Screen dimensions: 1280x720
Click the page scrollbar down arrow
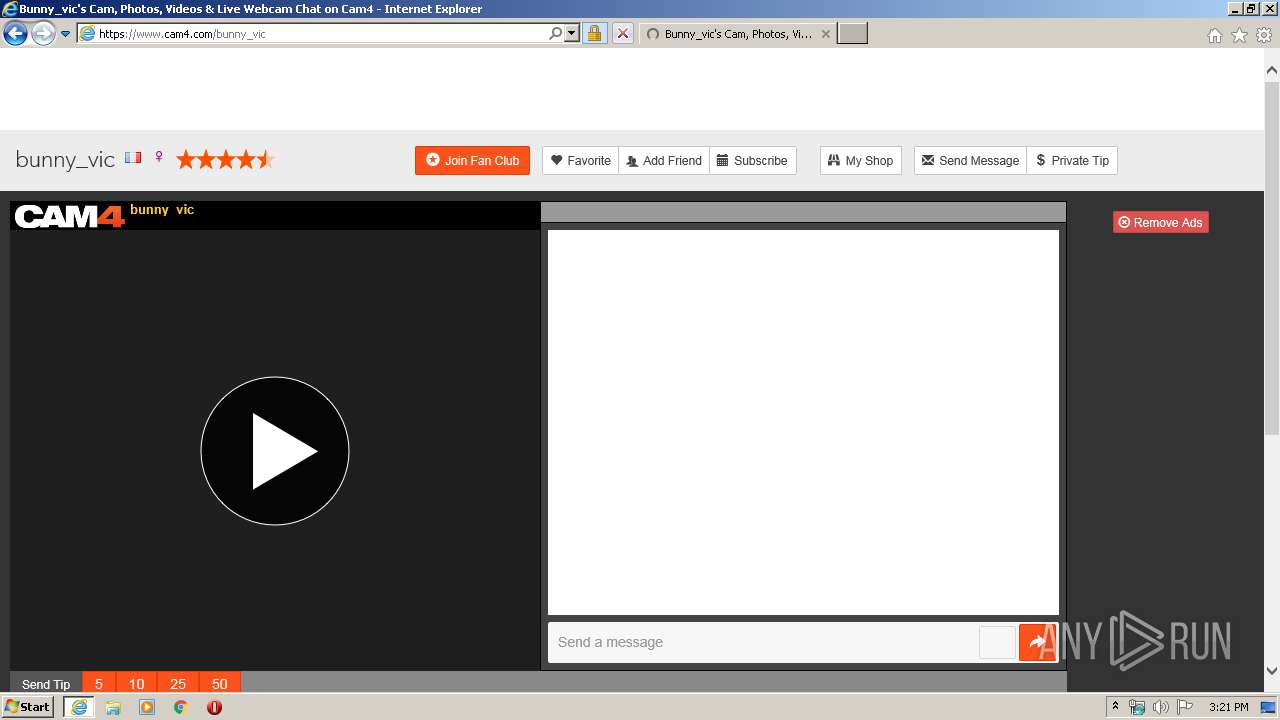[1272, 671]
